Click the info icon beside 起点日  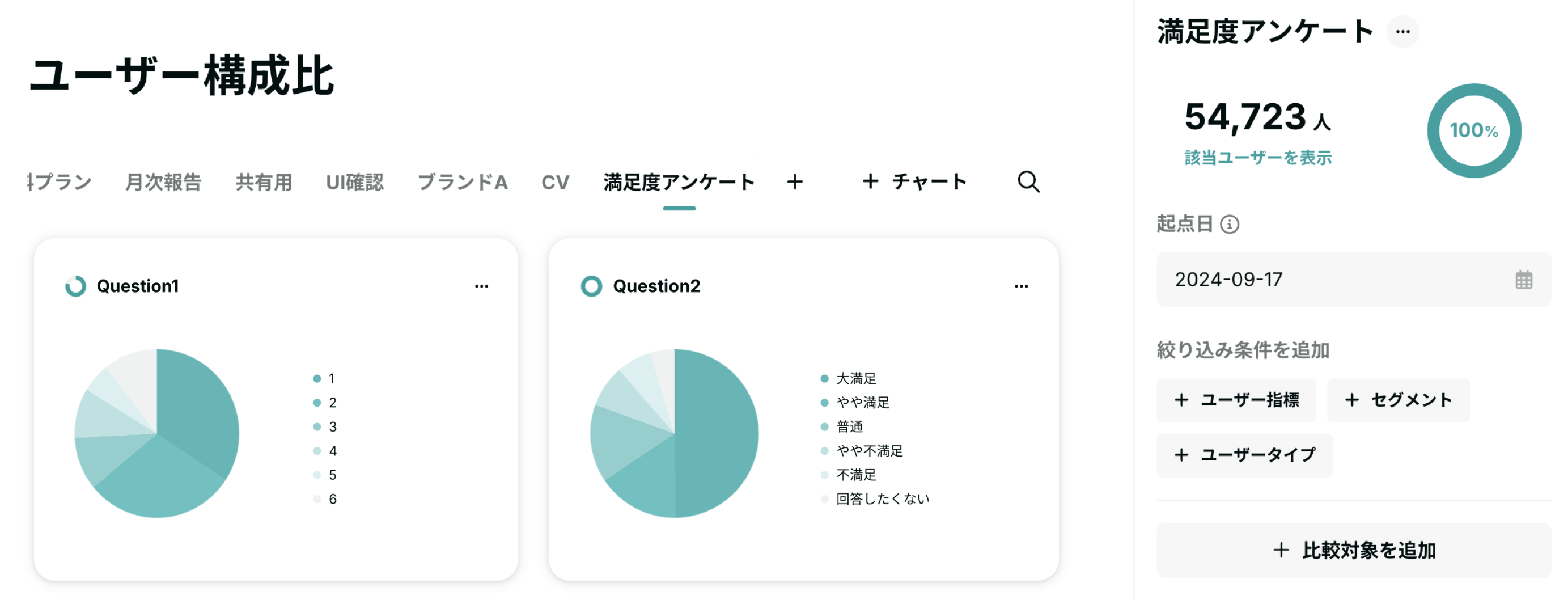point(1230,224)
